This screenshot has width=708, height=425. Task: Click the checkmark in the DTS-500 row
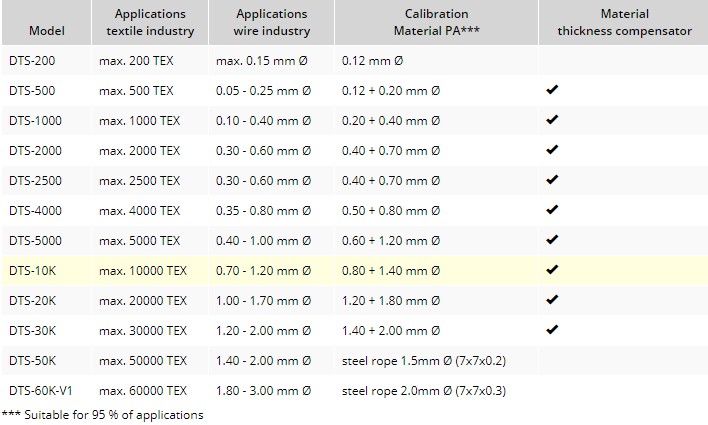(x=551, y=91)
